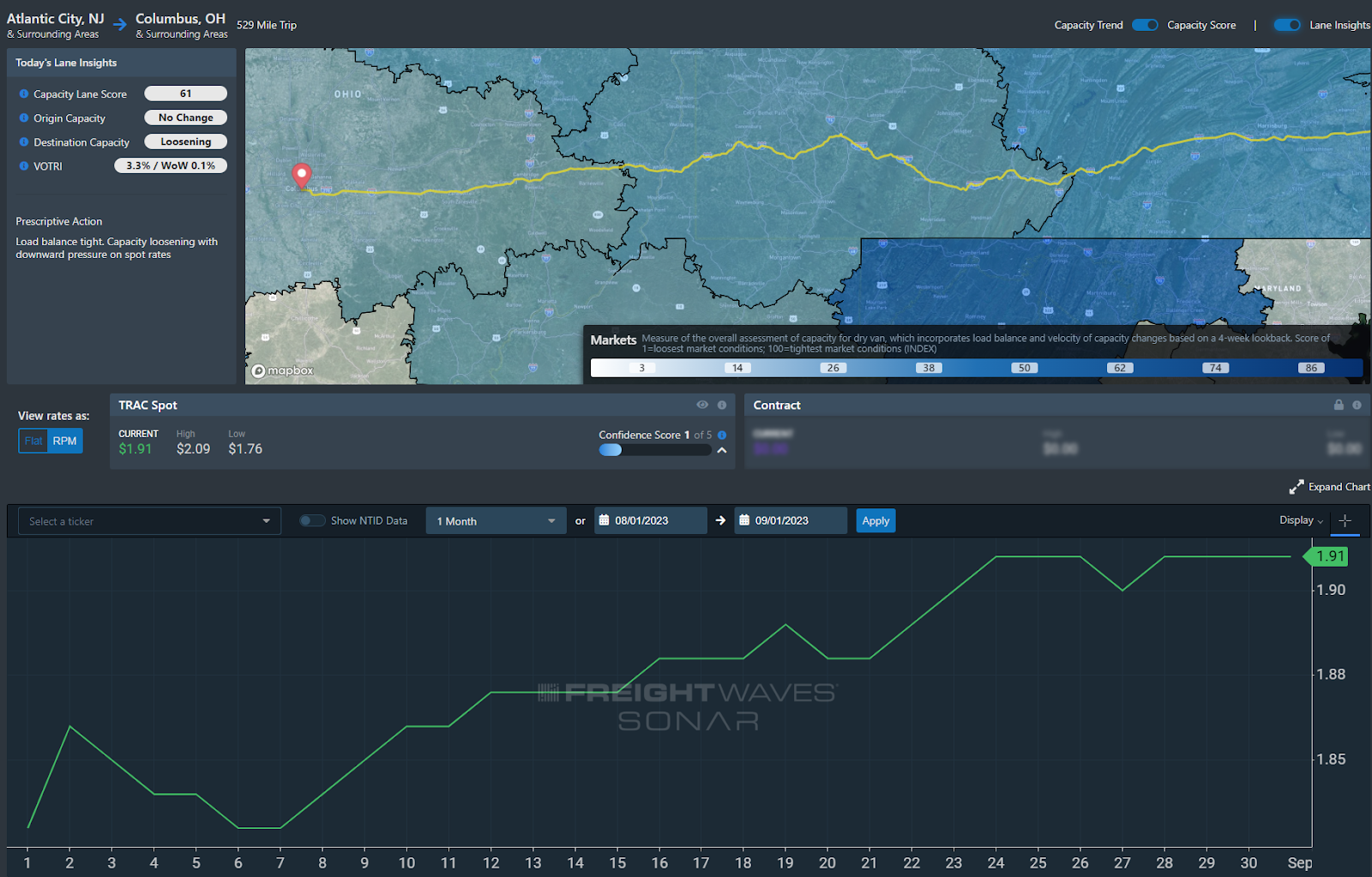Open the end date calendar icon
This screenshot has height=877, width=1372.
pos(744,520)
